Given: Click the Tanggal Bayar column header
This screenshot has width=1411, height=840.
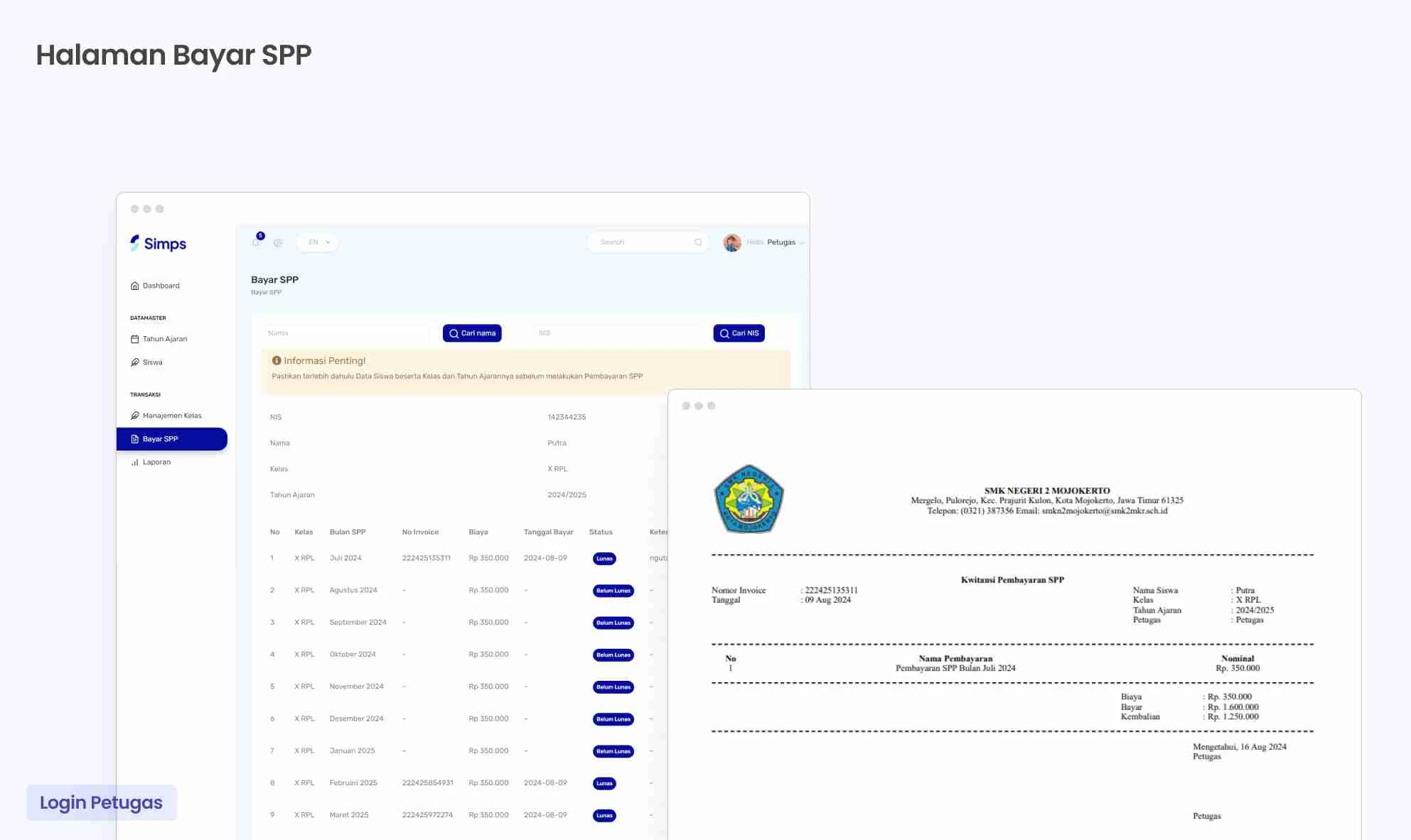Looking at the screenshot, I should pyautogui.click(x=548, y=532).
